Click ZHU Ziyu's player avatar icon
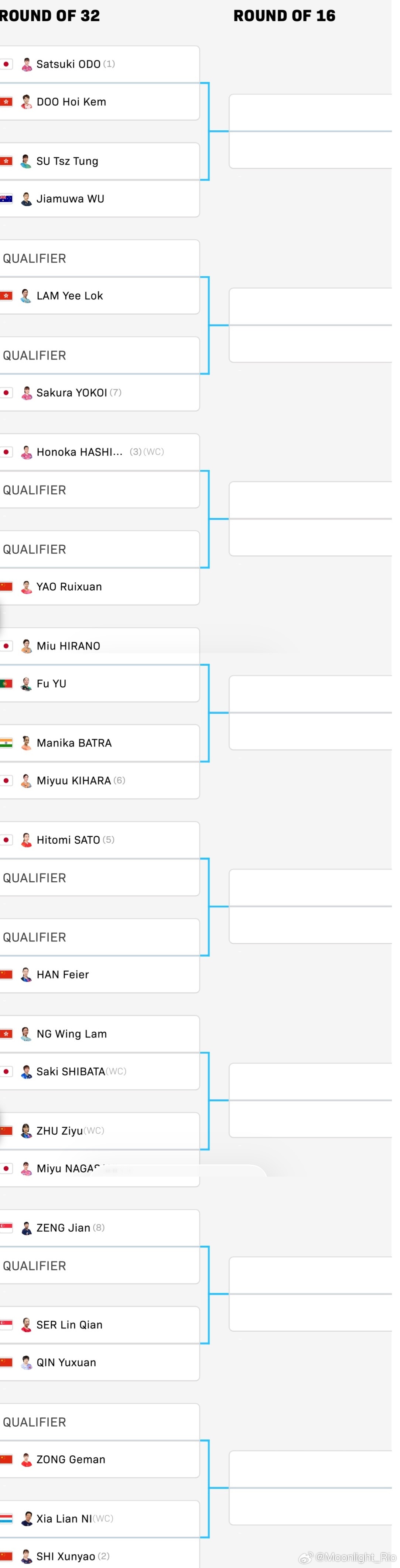 (x=26, y=1130)
